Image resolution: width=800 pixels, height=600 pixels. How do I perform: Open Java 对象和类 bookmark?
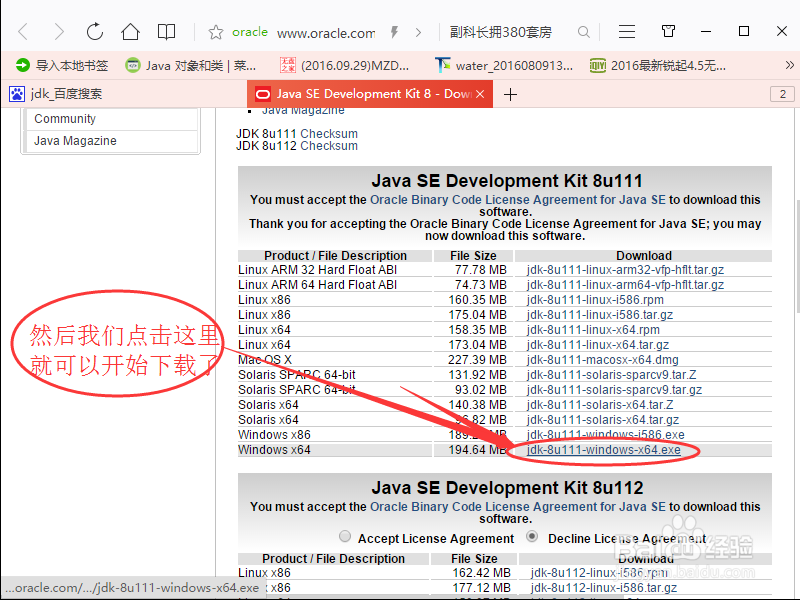(191, 65)
